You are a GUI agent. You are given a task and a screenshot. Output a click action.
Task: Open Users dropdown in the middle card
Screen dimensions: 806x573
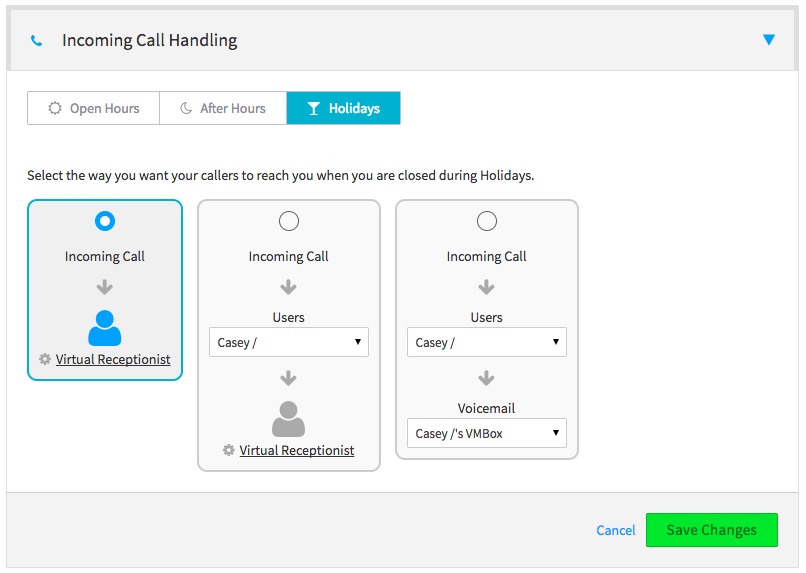click(288, 342)
